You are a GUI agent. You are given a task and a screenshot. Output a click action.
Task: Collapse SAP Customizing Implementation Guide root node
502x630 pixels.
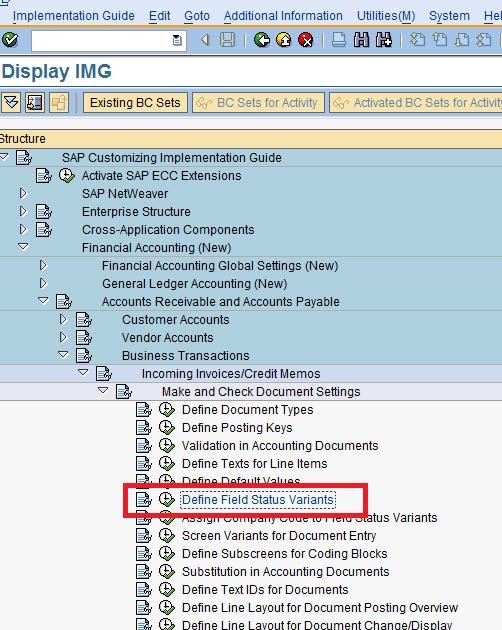pos(4,157)
